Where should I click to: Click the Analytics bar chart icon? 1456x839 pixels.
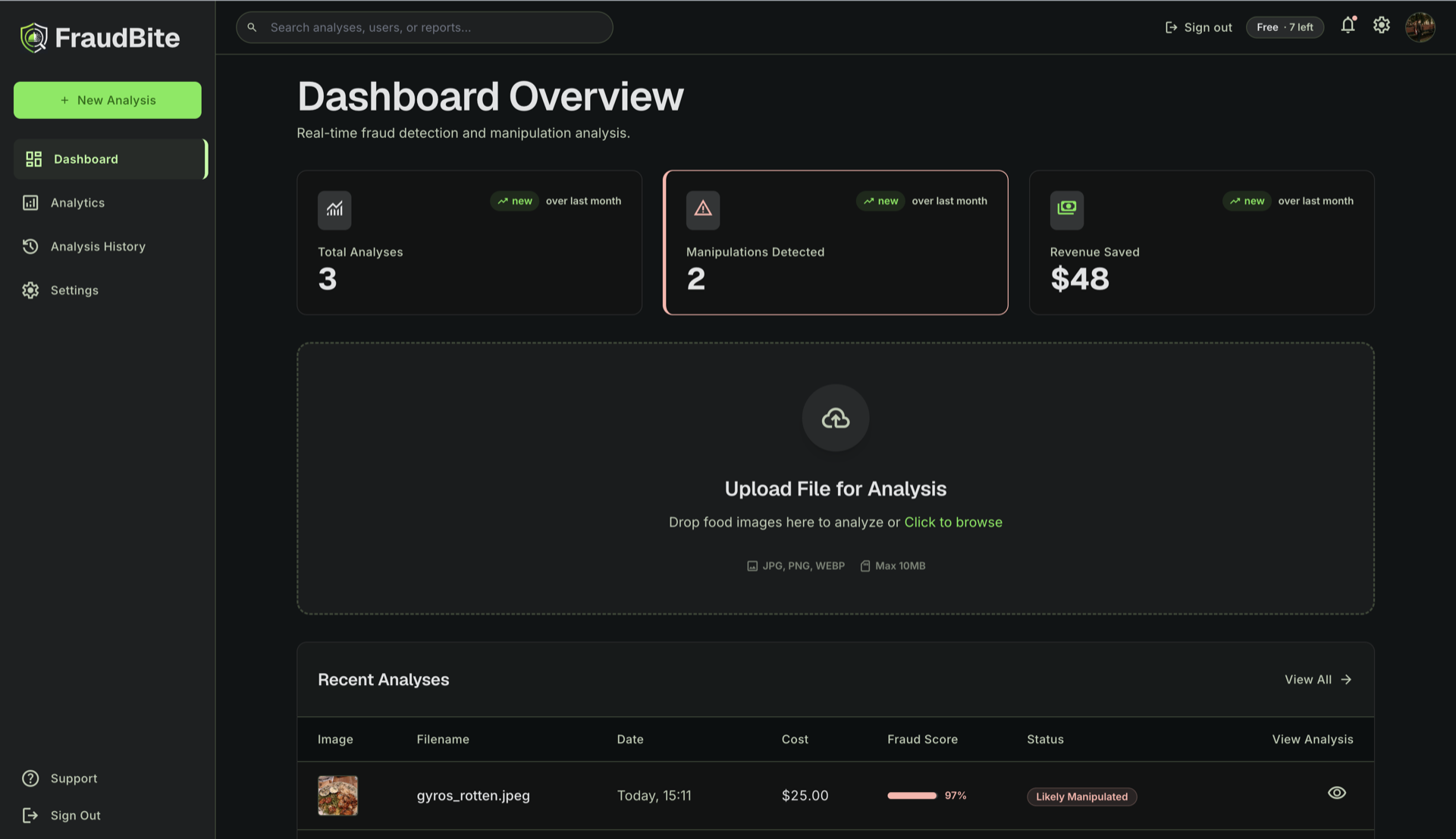(x=30, y=202)
